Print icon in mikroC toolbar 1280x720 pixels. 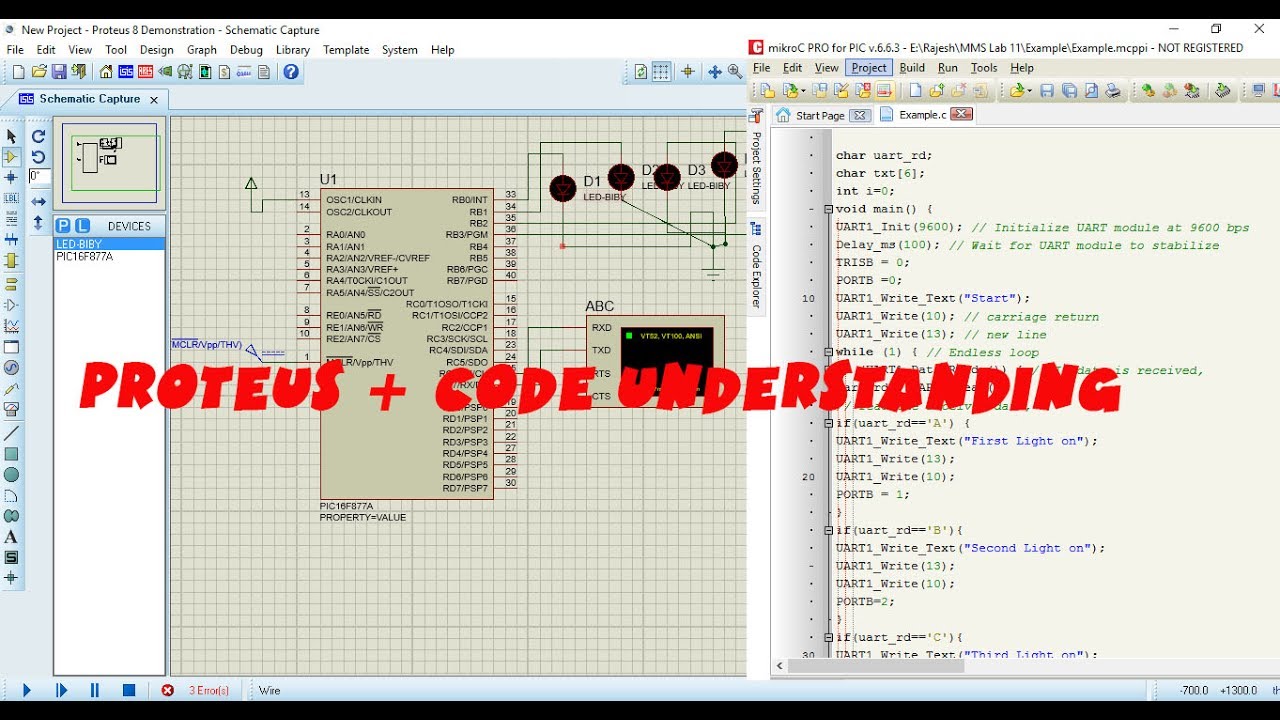click(x=1112, y=91)
